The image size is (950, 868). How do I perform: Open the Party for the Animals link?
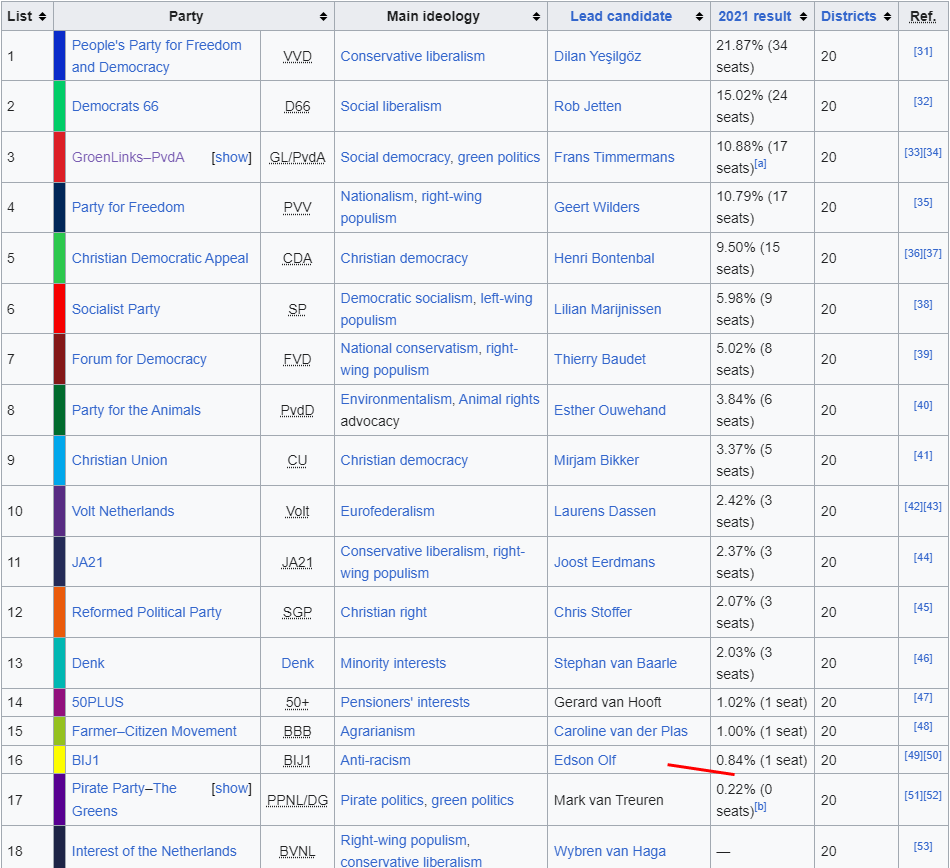pyautogui.click(x=136, y=411)
